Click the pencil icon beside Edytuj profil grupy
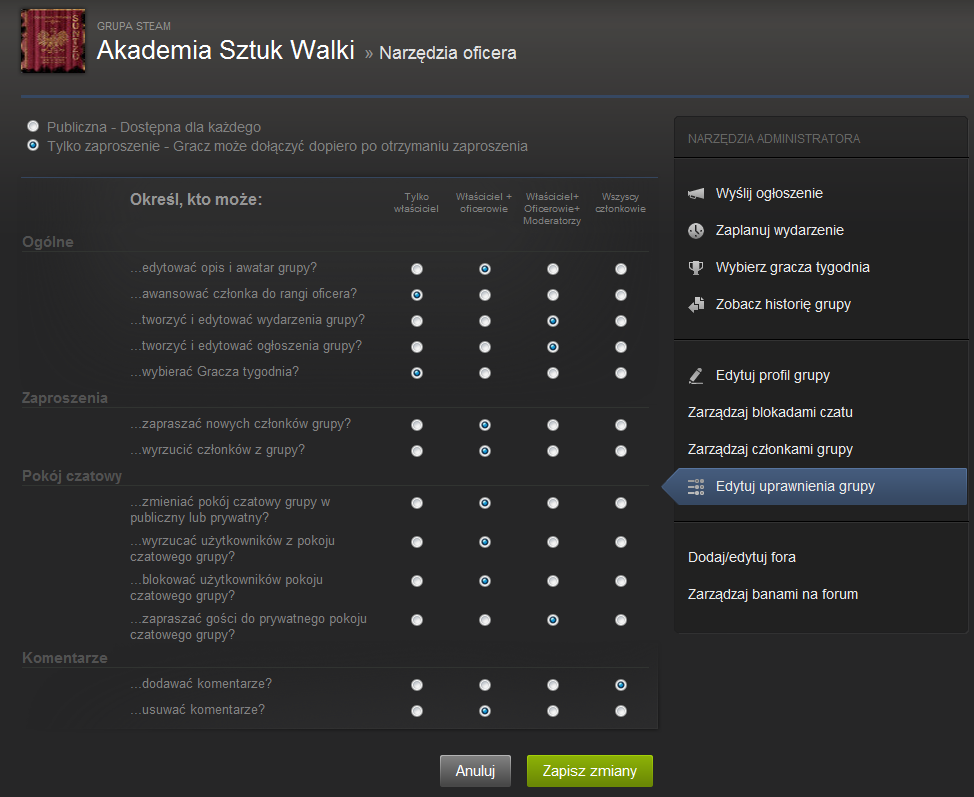The height and width of the screenshot is (797, 974). point(697,376)
